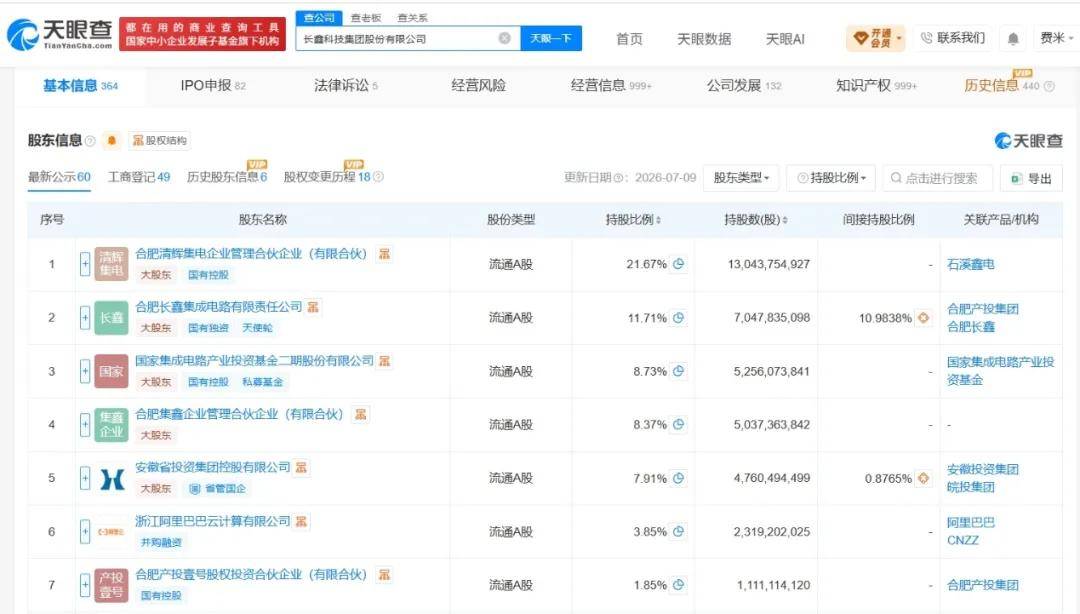Click the 开通会员 VIP button

(875, 38)
